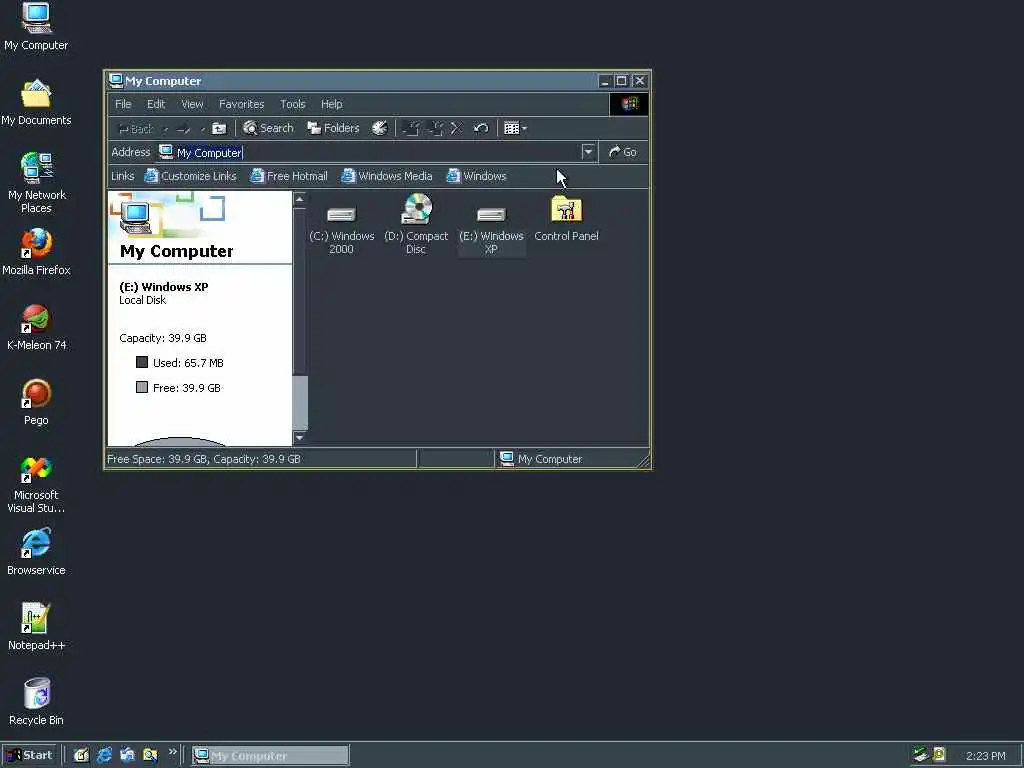This screenshot has width=1024, height=768.
Task: Select the K-Meleon 74 desktop shortcut
Action: [x=36, y=327]
